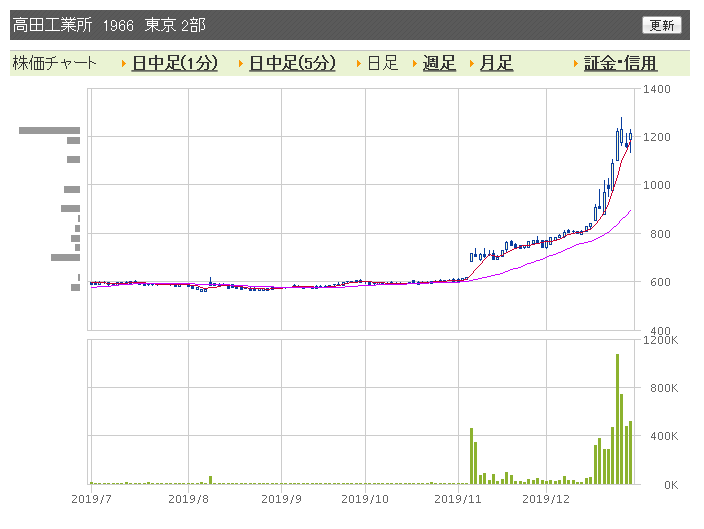Viewport: 704px width, 529px height.
Task: Click the 2019/8 date axis label
Action: [x=188, y=499]
